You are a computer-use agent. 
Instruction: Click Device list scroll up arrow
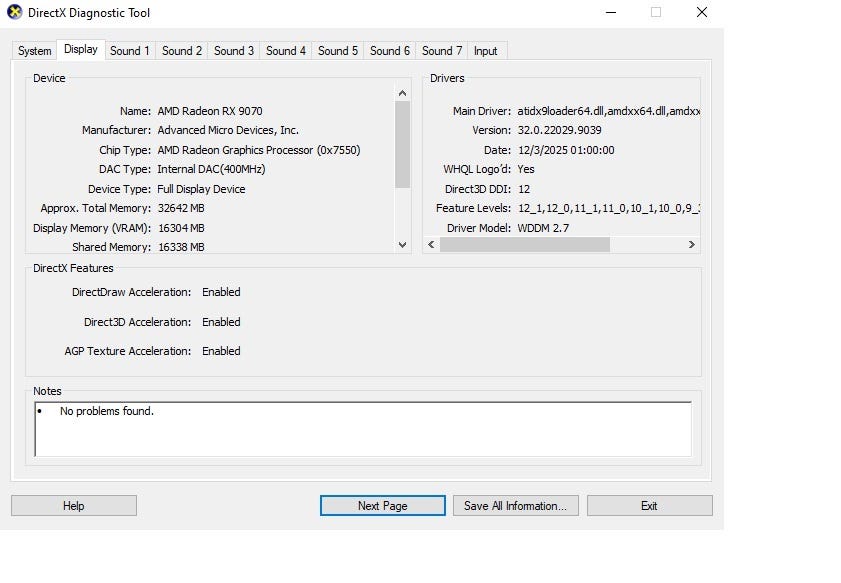tap(403, 93)
